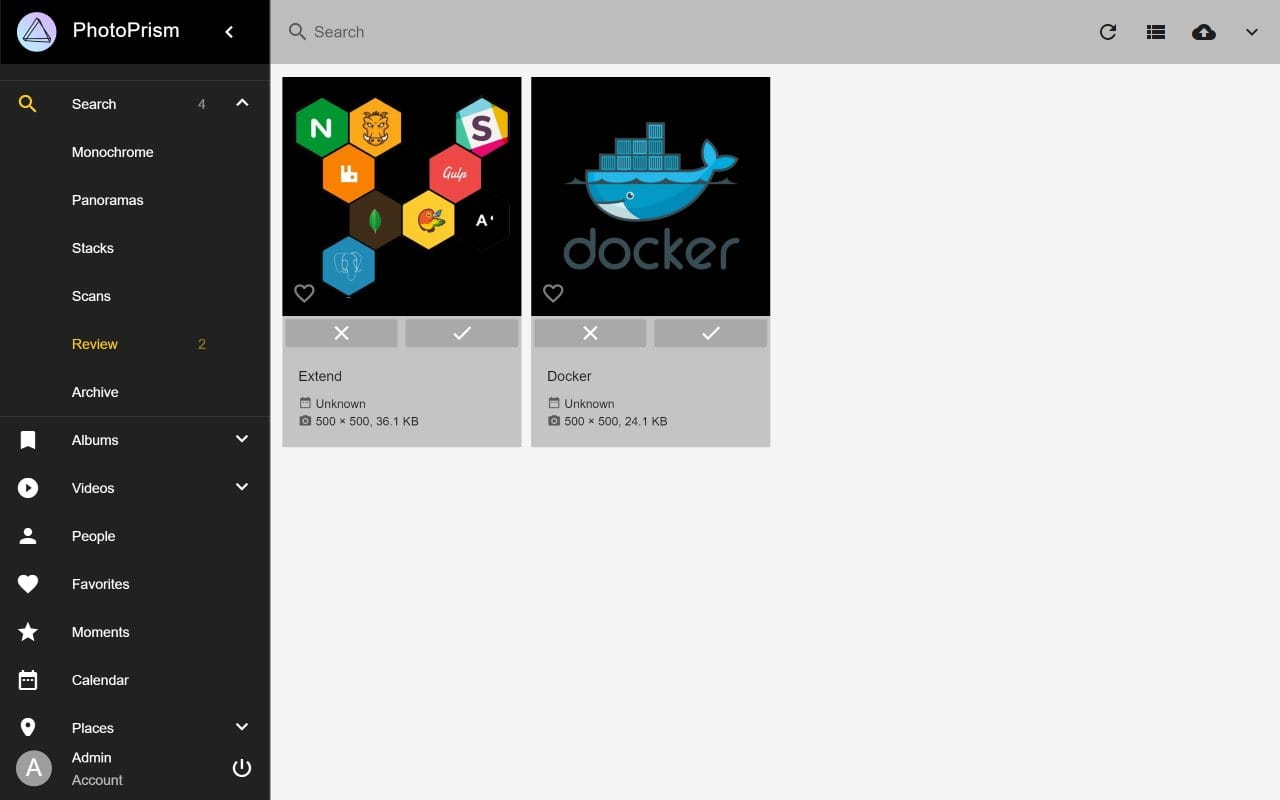Viewport: 1280px width, 800px height.
Task: Open the Panoramas link
Action: (107, 200)
